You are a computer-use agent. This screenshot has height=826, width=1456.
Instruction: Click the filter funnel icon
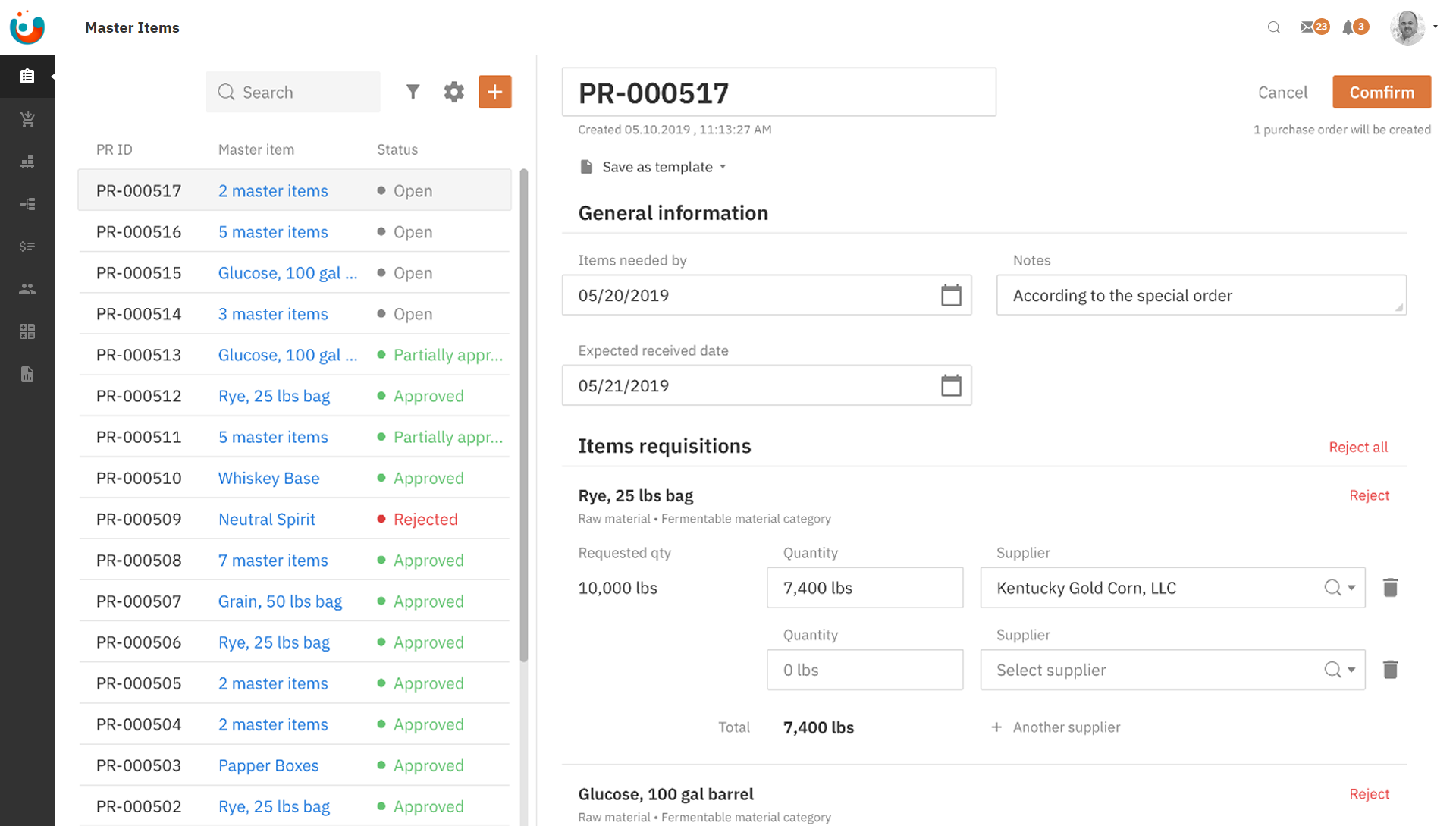coord(413,92)
